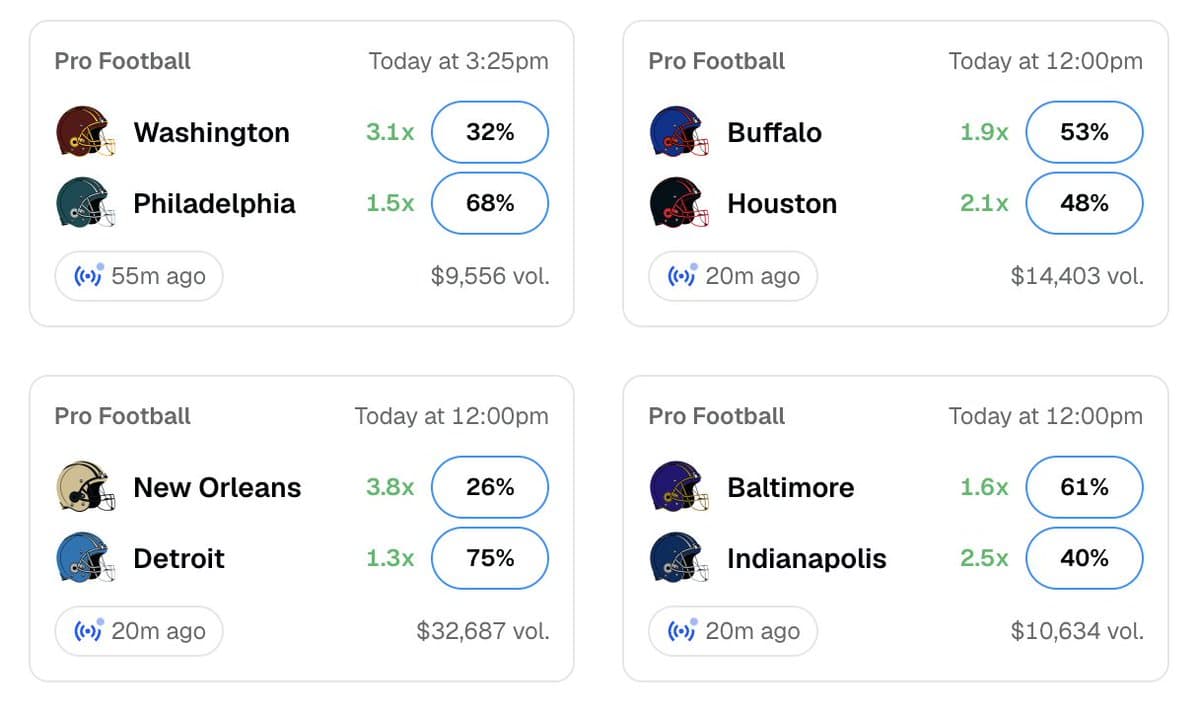This screenshot has height=714, width=1199.
Task: Select the Washington 32% odds button
Action: 490,132
